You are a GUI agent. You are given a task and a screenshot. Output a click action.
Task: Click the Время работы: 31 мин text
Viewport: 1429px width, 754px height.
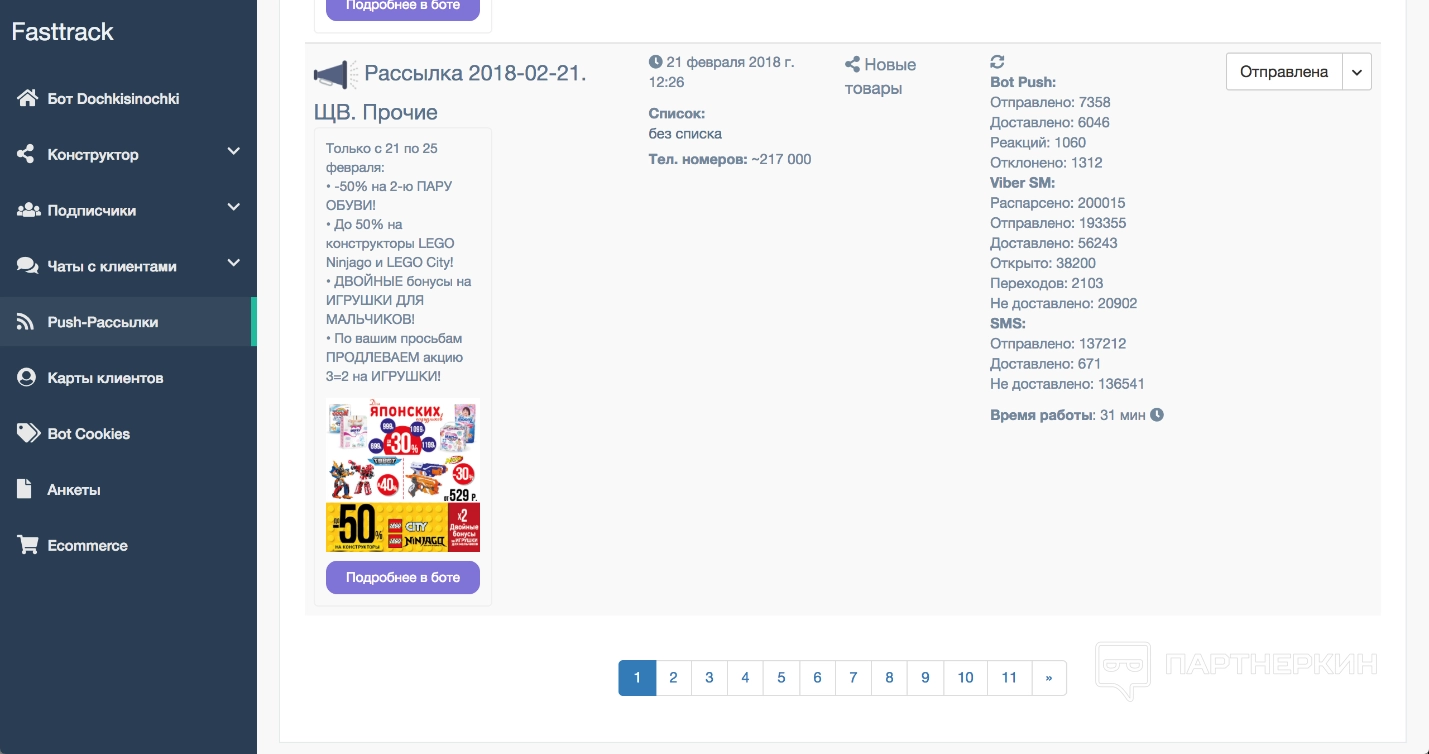pyautogui.click(x=1068, y=415)
